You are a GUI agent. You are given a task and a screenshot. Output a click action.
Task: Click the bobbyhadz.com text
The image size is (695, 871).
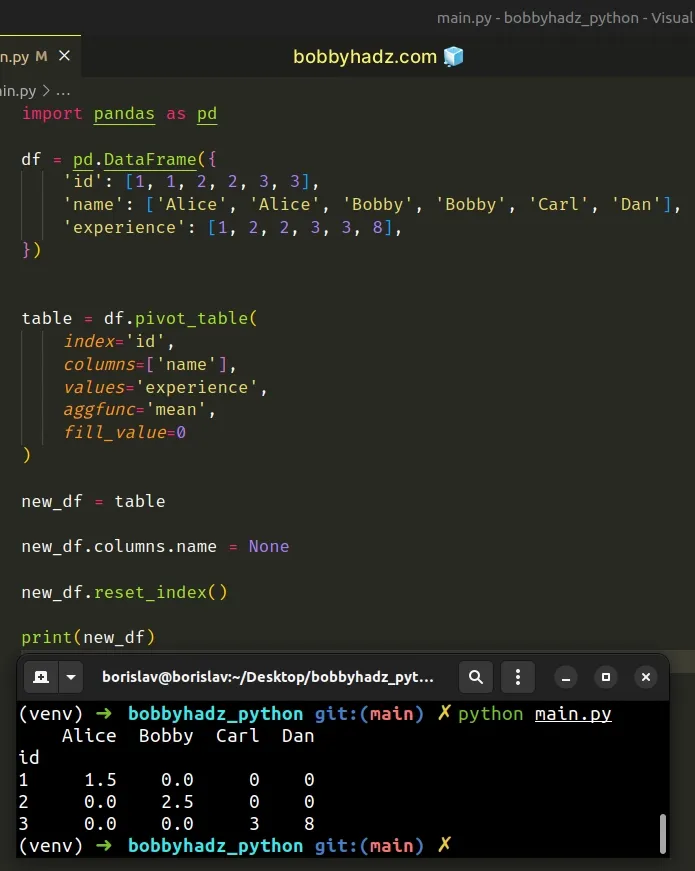click(x=365, y=57)
